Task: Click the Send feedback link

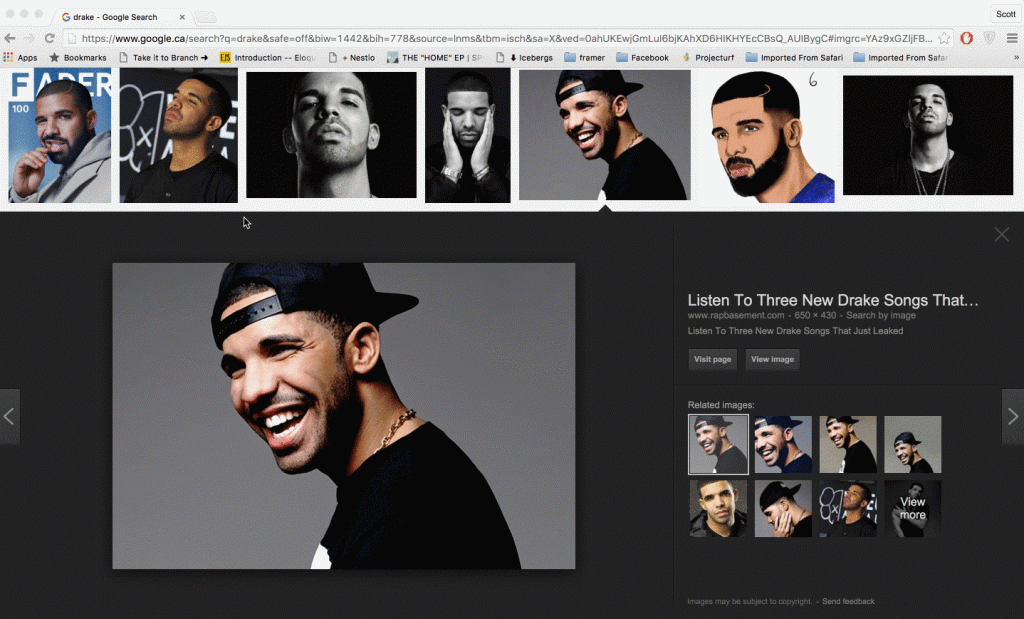Action: [848, 601]
